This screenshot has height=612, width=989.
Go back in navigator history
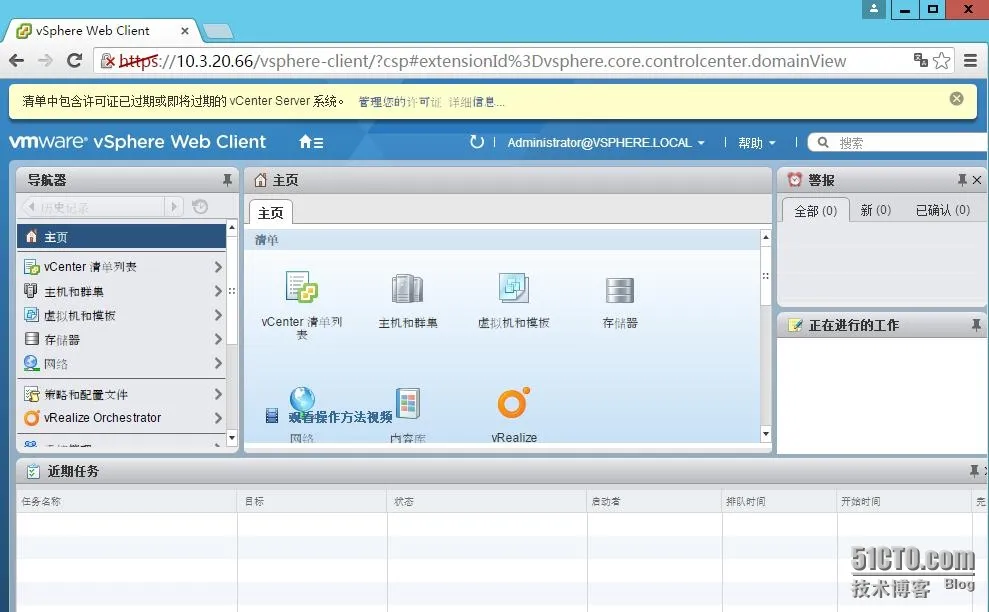point(31,206)
